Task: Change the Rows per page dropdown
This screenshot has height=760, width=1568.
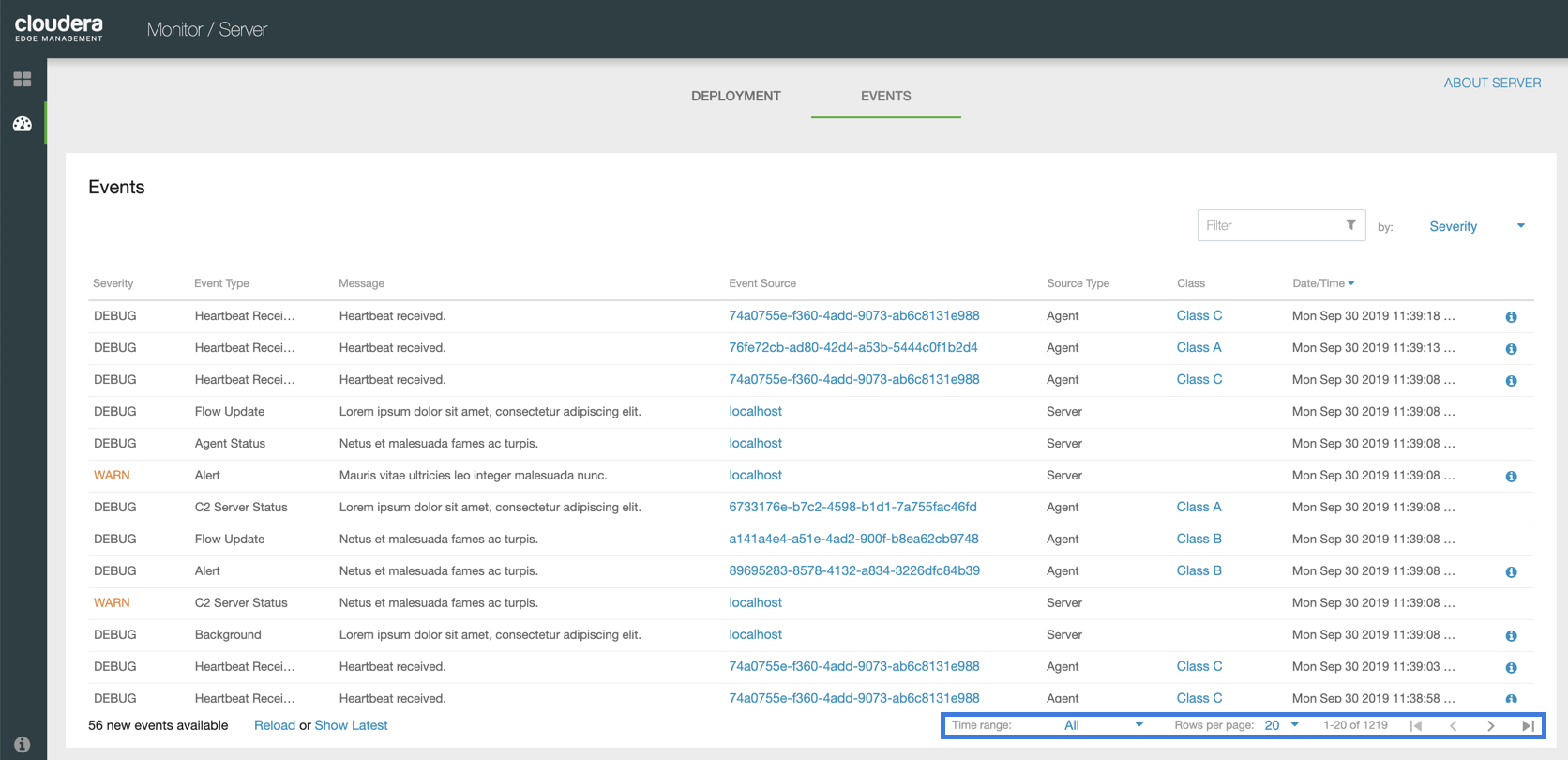Action: 1281,725
